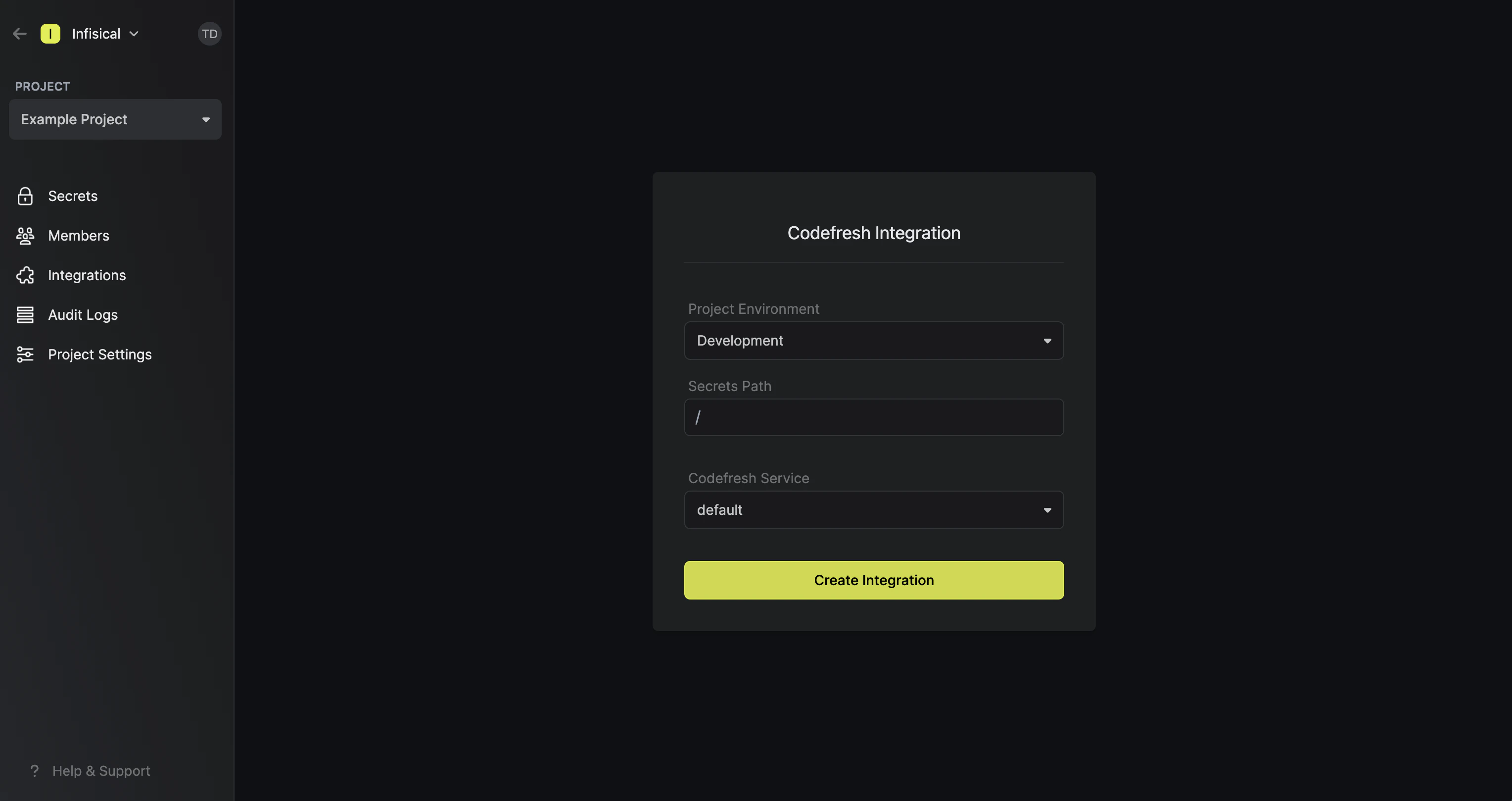
Task: Open the Project Environment Development dropdown
Action: click(874, 341)
